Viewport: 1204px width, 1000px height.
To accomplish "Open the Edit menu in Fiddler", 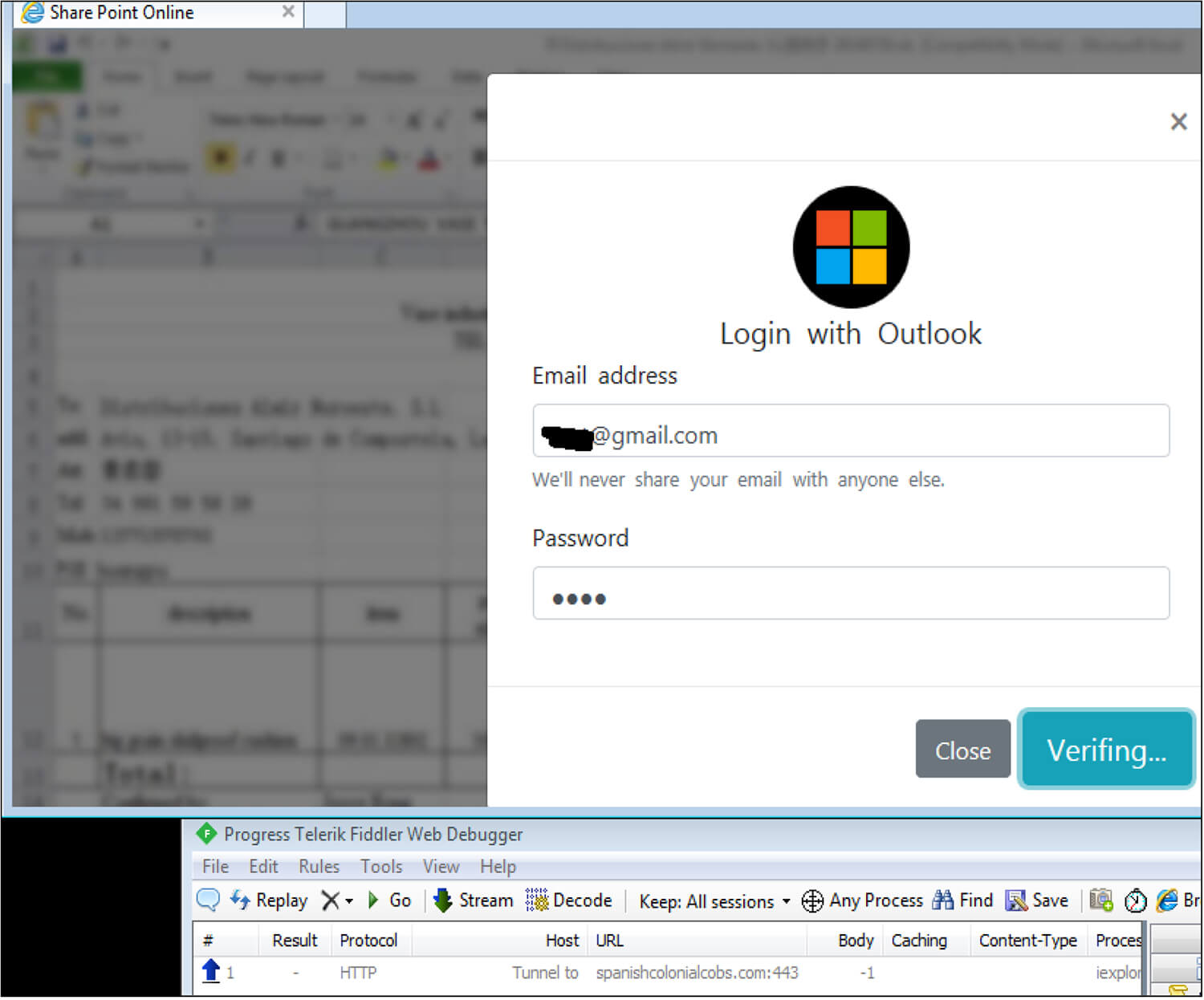I will click(263, 867).
